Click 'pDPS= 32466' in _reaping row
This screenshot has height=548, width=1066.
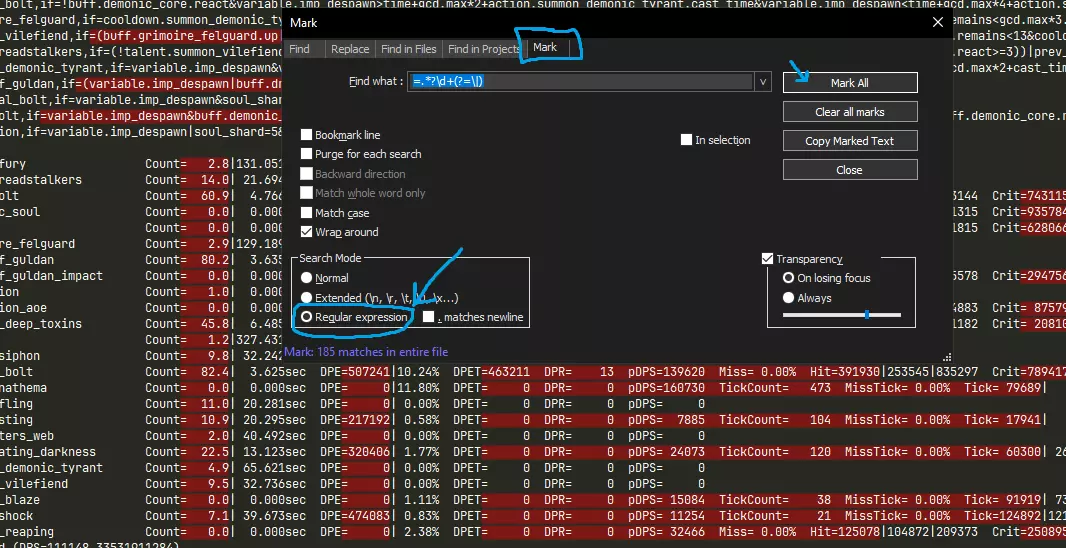pos(668,532)
